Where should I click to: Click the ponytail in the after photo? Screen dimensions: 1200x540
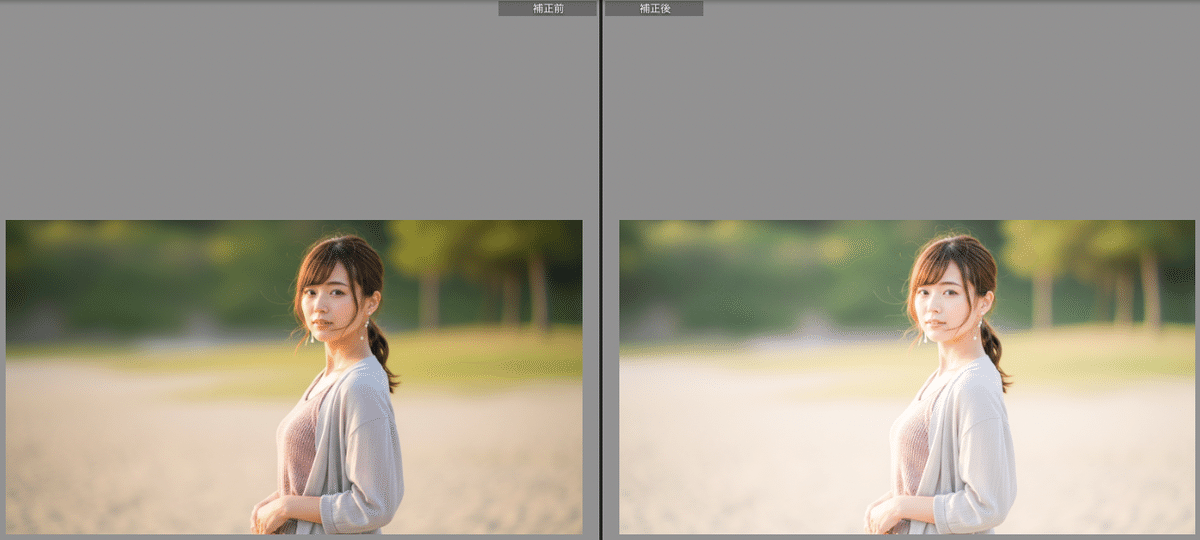tap(994, 355)
